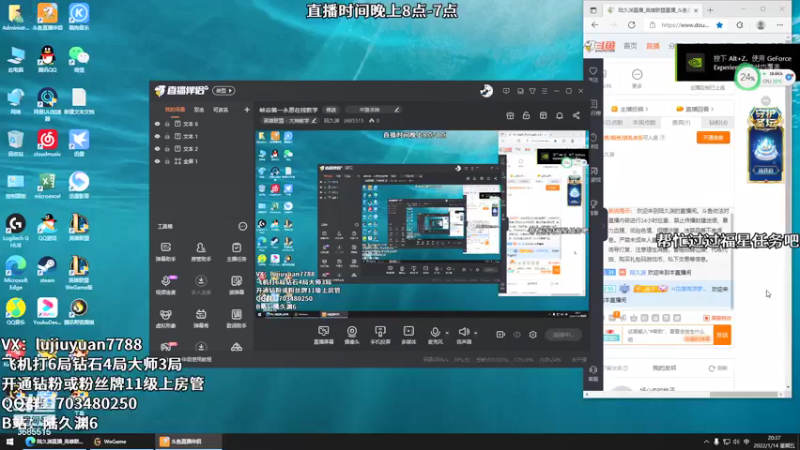The height and width of the screenshot is (450, 800).
Task: Open a new browser tab with plus
Action: pyautogui.click(x=710, y=10)
